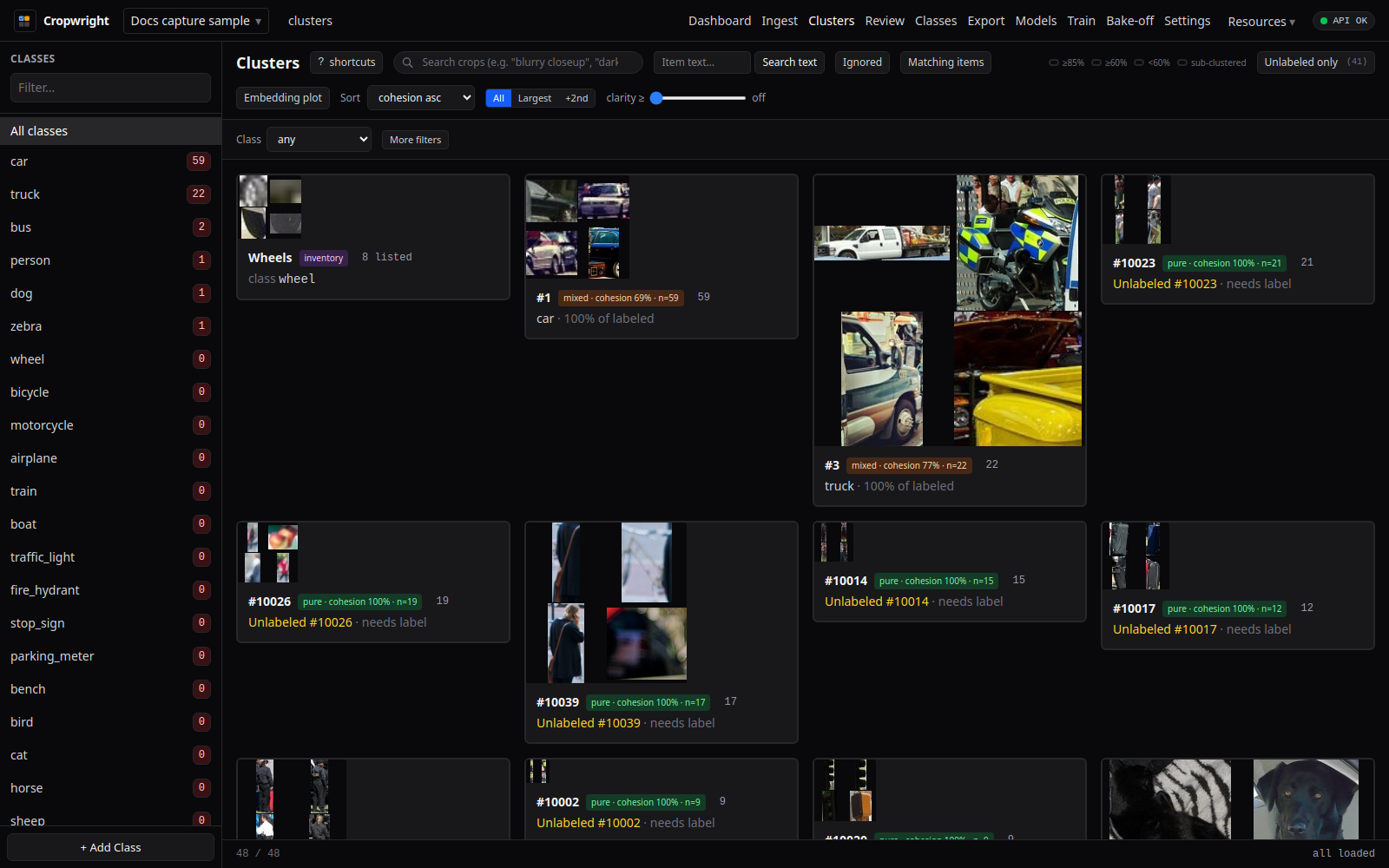Click the + Add Class button

point(110,847)
